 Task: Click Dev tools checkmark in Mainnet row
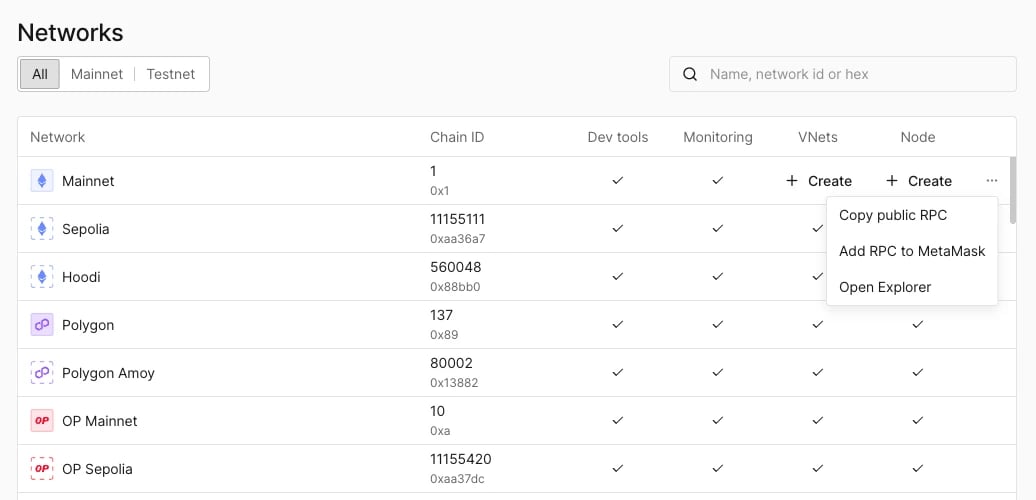618,180
